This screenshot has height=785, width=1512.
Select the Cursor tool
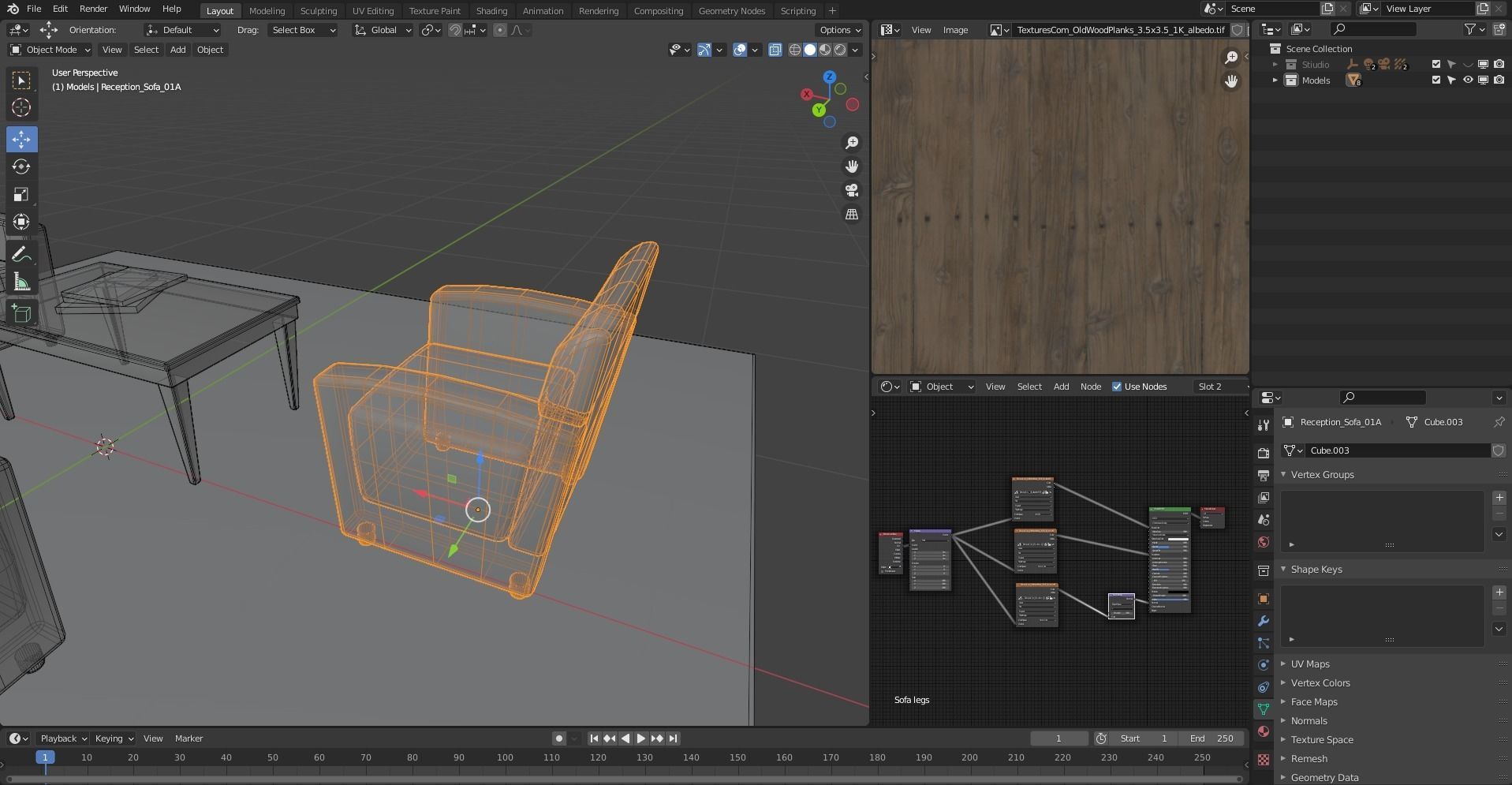[x=21, y=107]
